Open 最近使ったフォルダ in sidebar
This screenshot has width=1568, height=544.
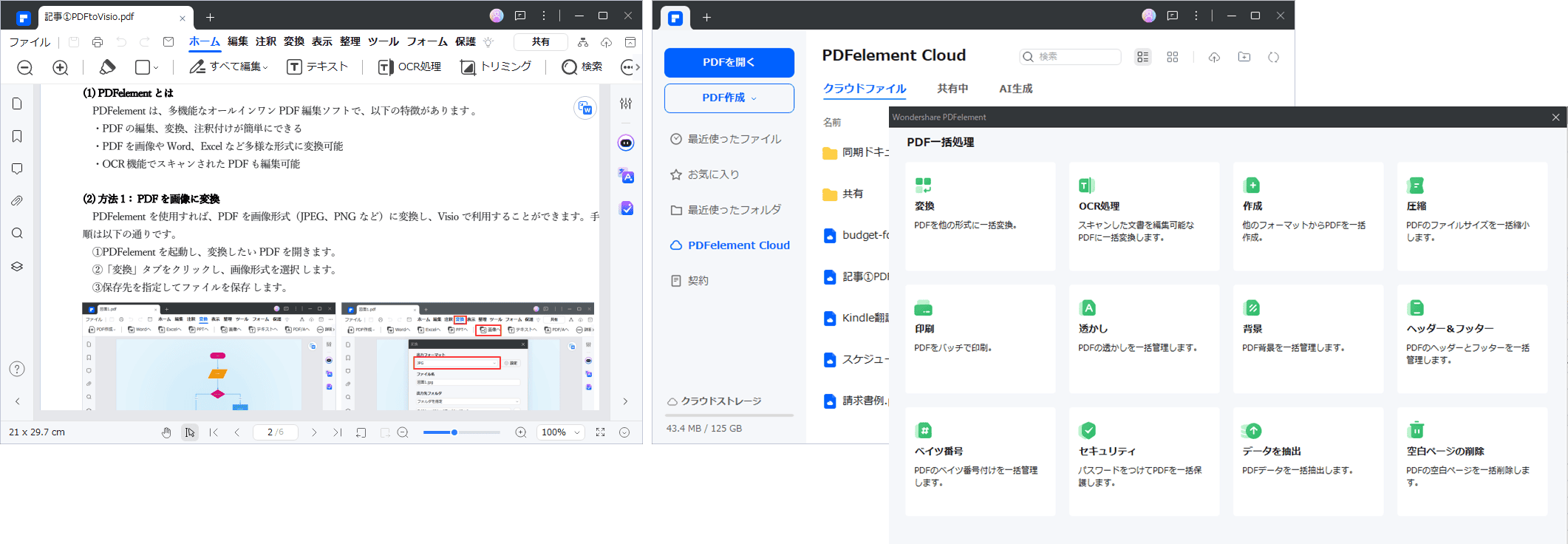(x=726, y=210)
